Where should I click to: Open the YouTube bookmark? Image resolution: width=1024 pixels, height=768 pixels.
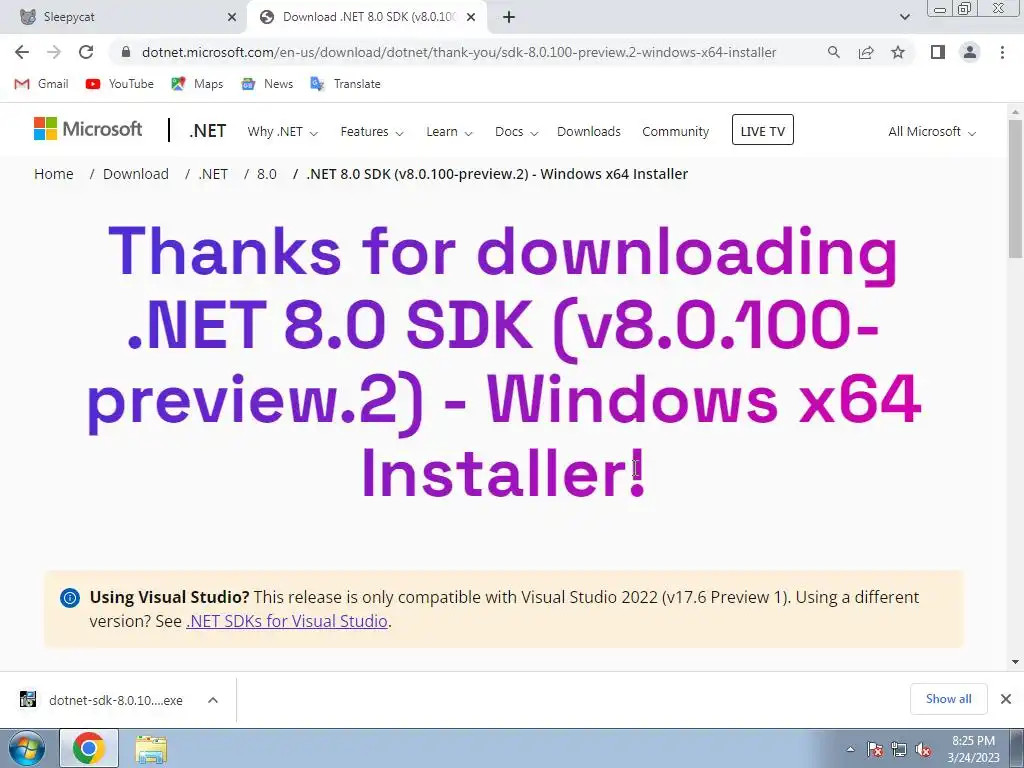[120, 84]
